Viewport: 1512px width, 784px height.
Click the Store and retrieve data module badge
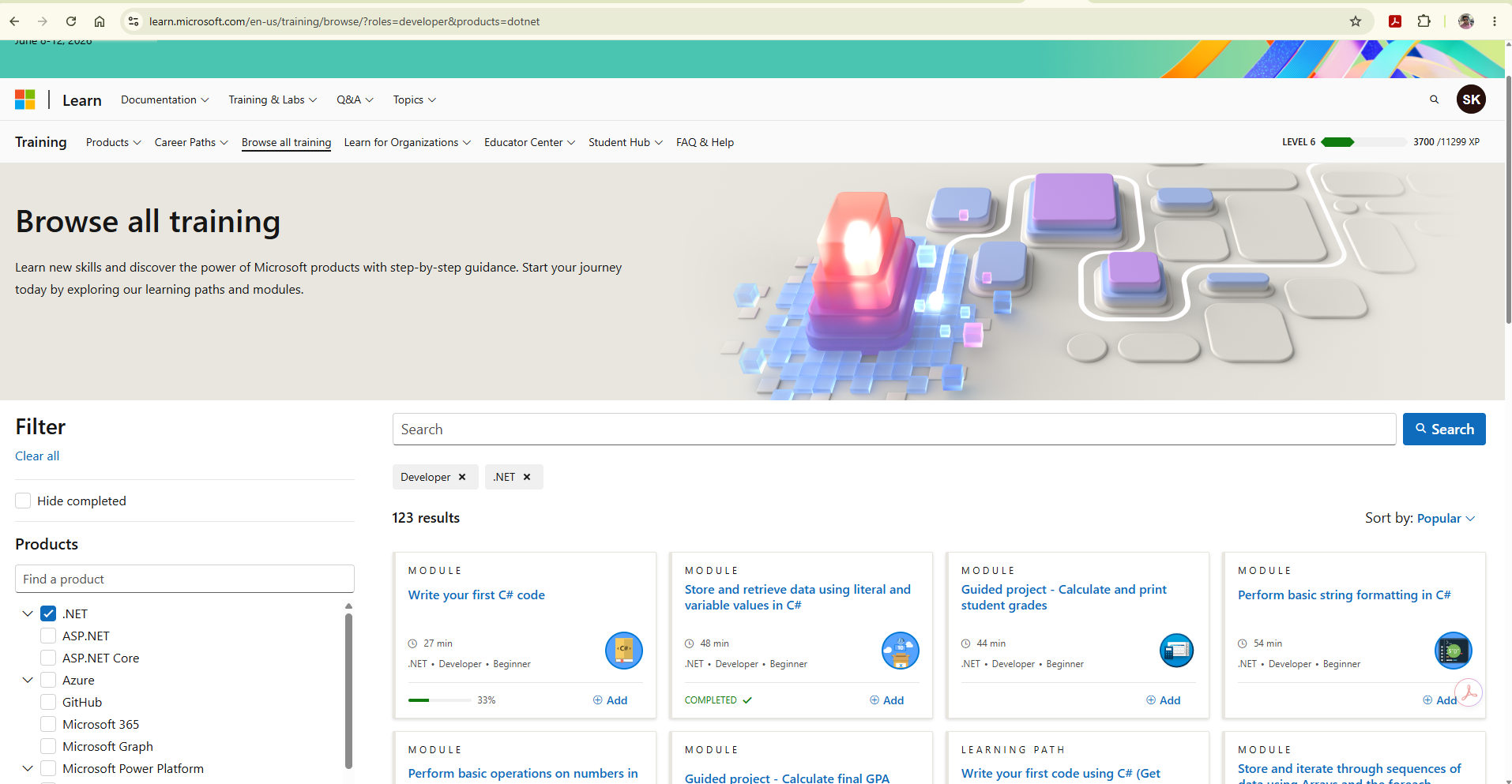901,651
